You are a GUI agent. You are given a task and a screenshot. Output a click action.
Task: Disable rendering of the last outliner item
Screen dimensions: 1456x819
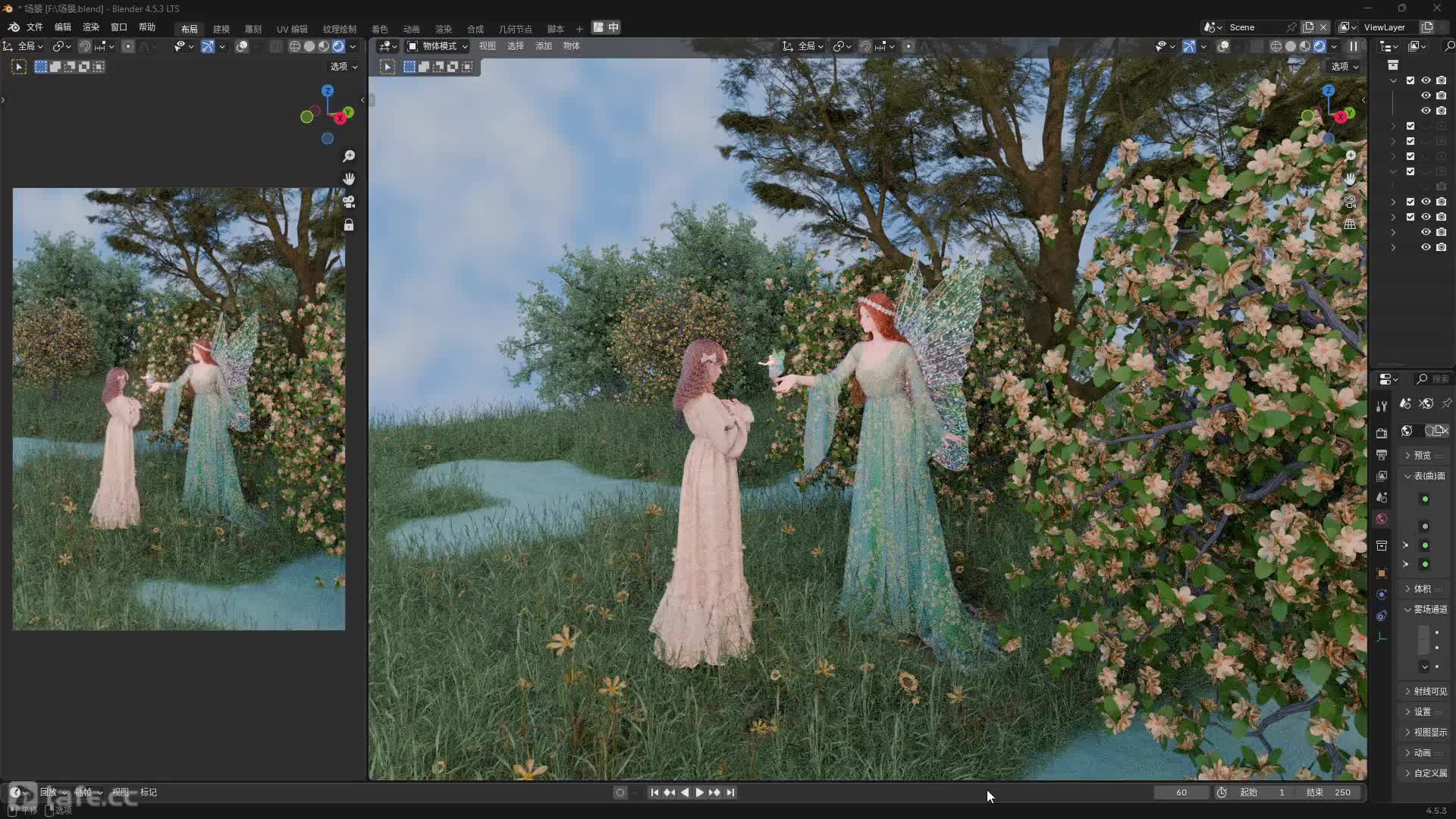[1442, 247]
